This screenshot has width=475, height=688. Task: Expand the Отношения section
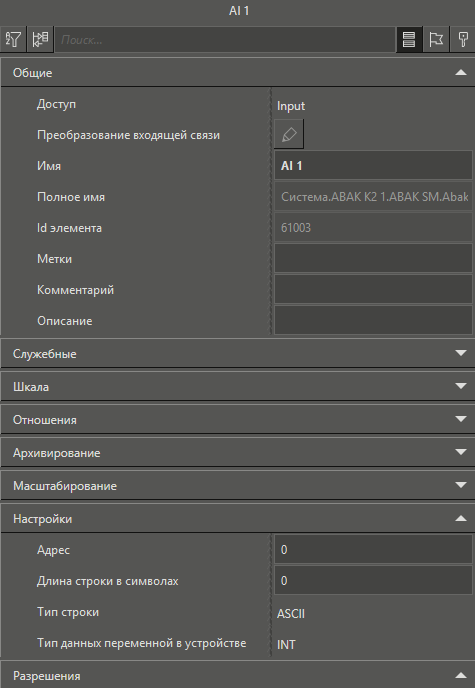[237, 419]
